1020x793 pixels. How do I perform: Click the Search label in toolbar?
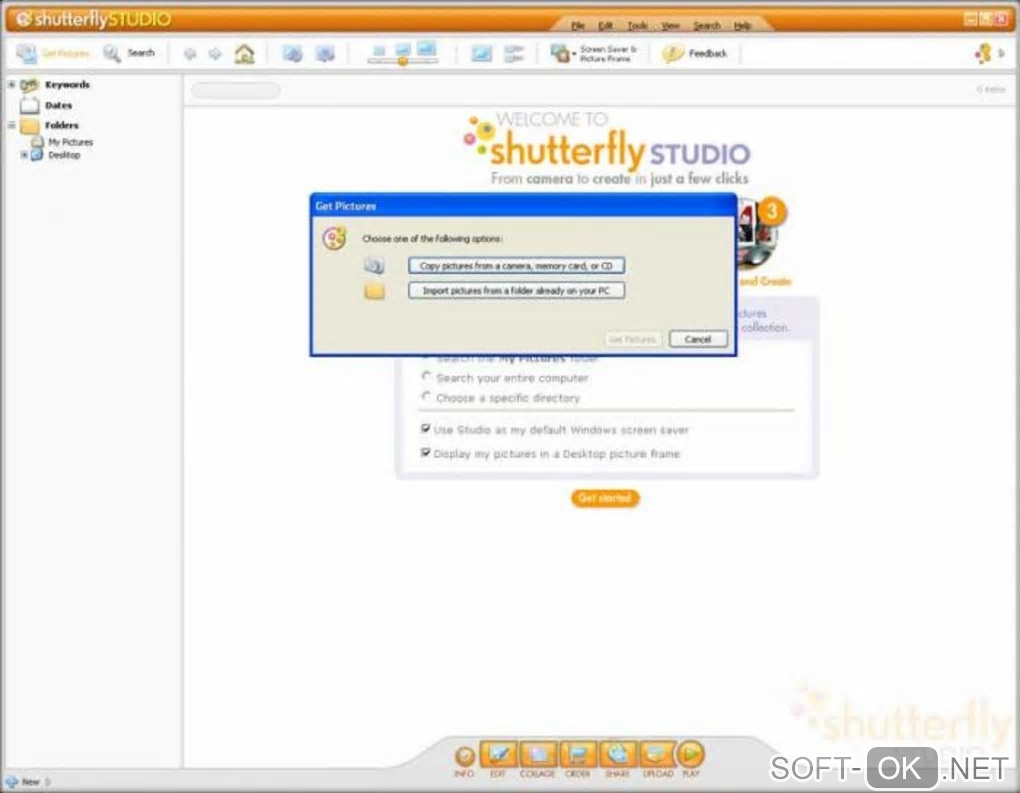click(x=141, y=53)
